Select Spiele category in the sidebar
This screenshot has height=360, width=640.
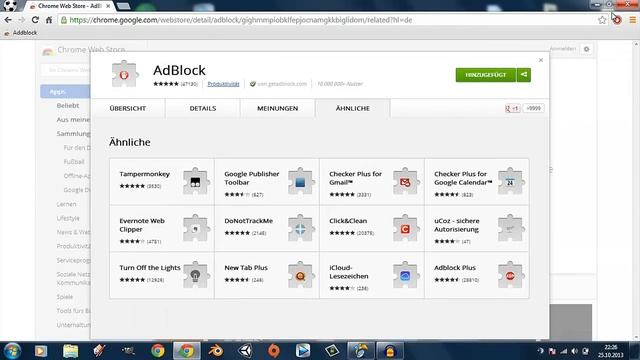tap(64, 297)
